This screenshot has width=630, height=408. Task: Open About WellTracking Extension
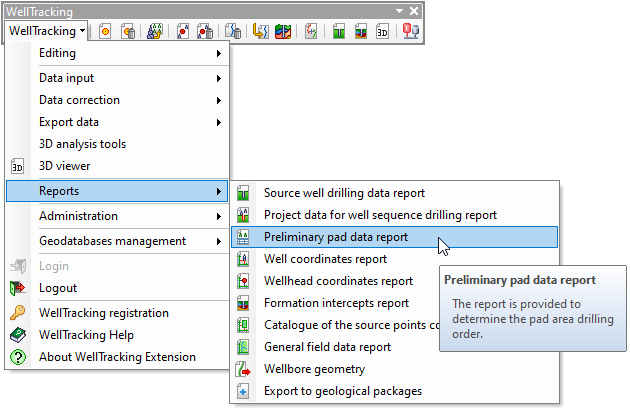pyautogui.click(x=117, y=357)
